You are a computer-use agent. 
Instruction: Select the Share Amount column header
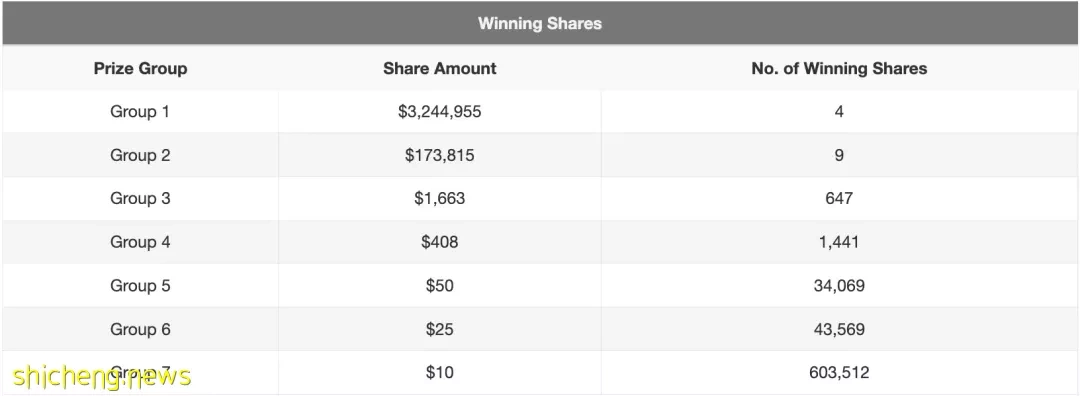click(x=439, y=68)
